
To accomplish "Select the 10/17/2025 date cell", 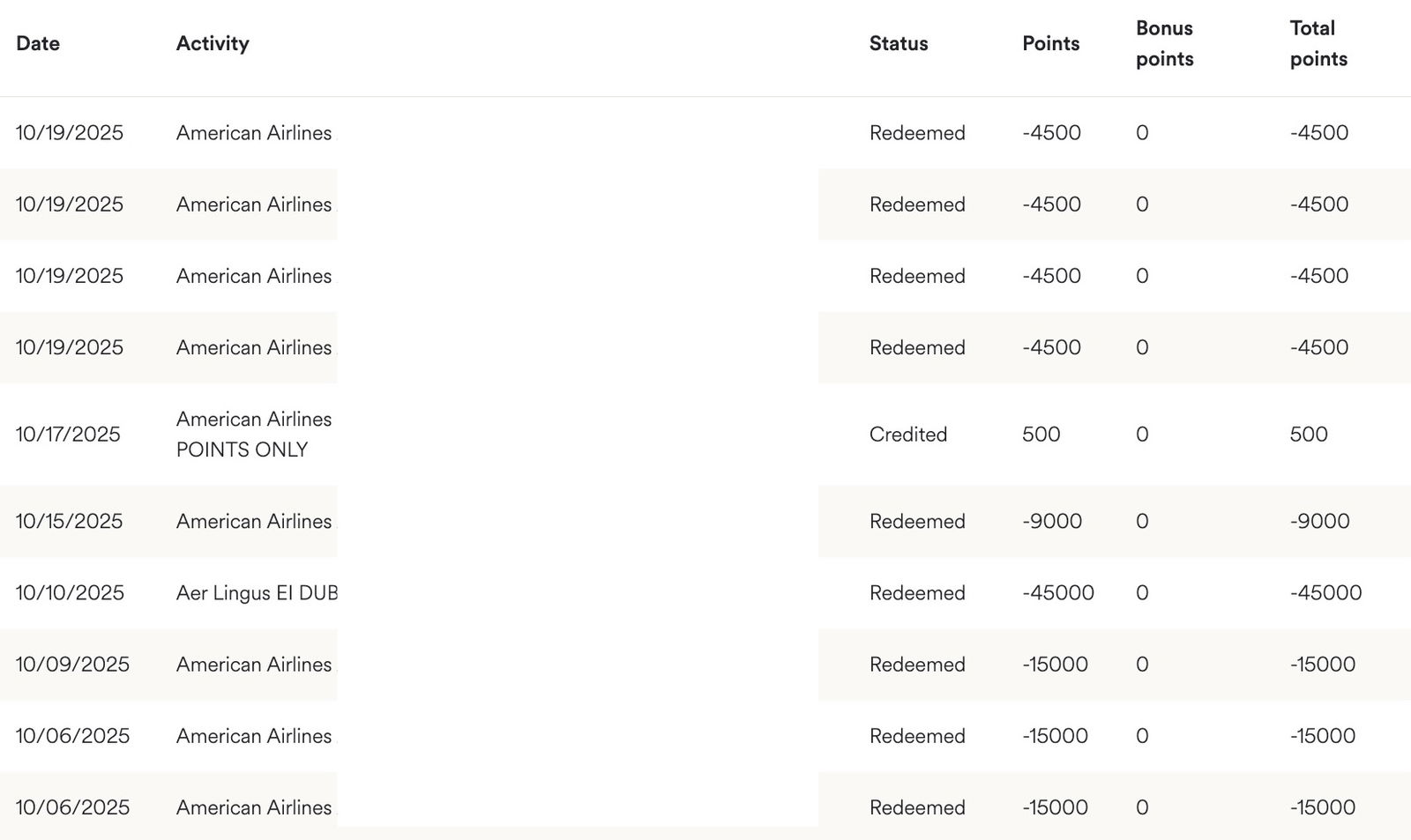I will point(68,435).
